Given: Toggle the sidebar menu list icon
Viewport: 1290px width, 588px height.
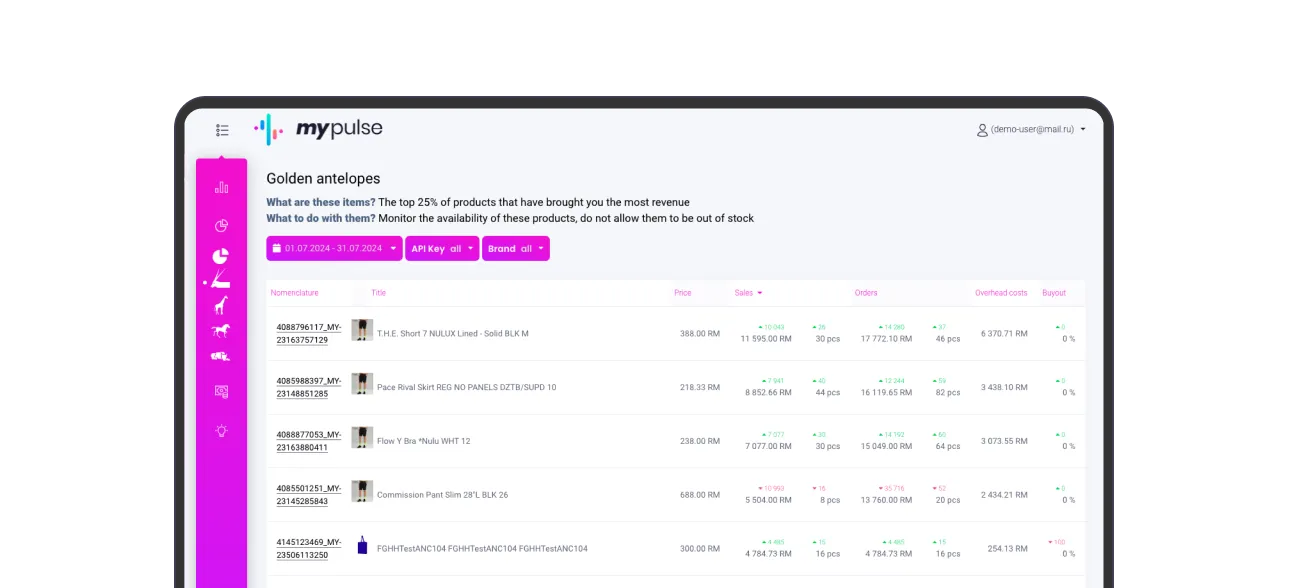Looking at the screenshot, I should pos(222,130).
